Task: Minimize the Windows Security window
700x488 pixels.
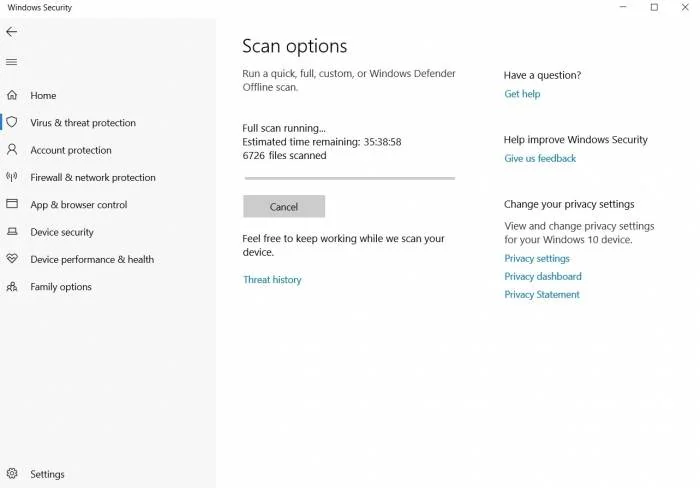Action: pyautogui.click(x=623, y=7)
